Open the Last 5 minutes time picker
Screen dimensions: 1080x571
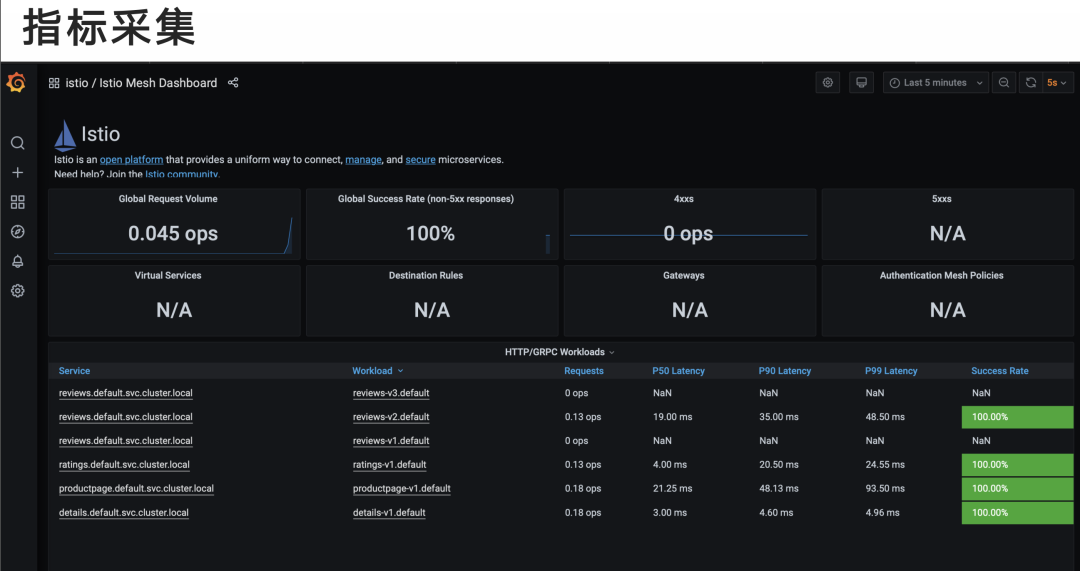tap(936, 83)
